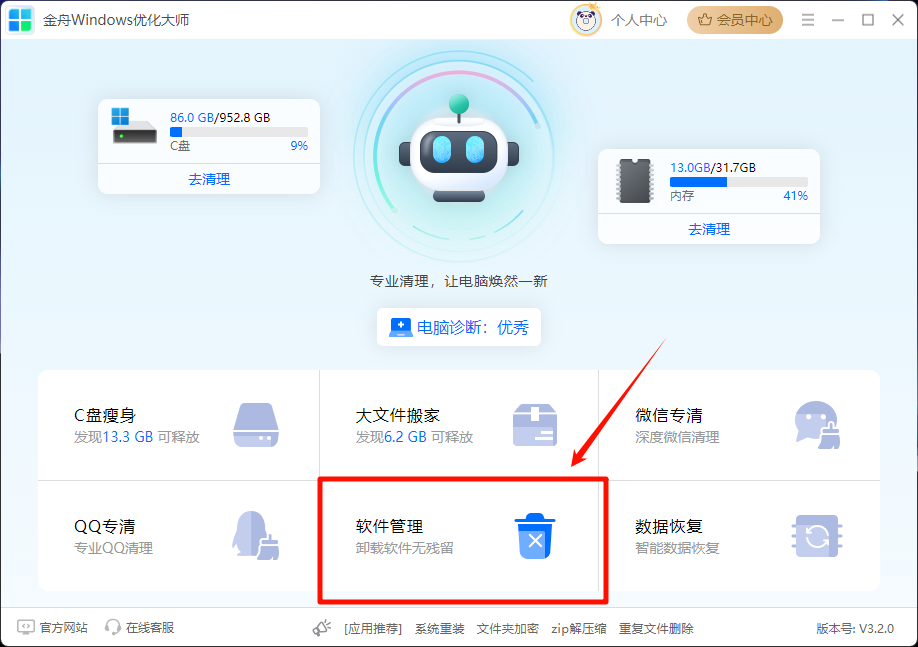Image resolution: width=918 pixels, height=647 pixels.
Task: Click the 智能数据恢复 subtitle
Action: [x=677, y=548]
